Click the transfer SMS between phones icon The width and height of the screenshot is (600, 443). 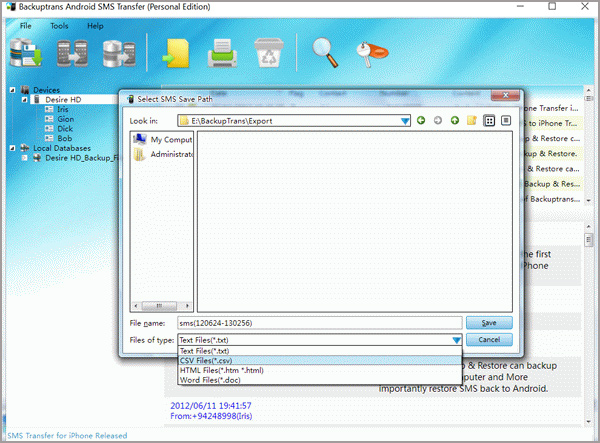point(72,53)
